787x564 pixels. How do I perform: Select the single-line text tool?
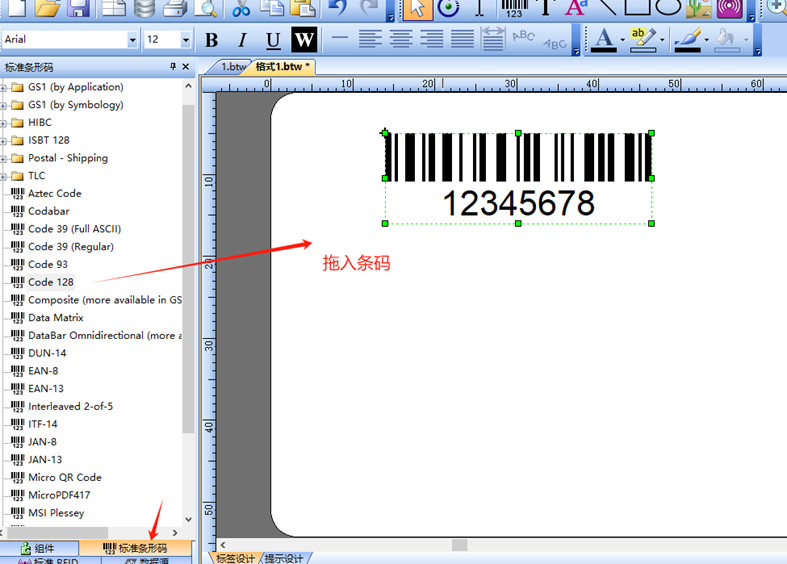point(546,8)
